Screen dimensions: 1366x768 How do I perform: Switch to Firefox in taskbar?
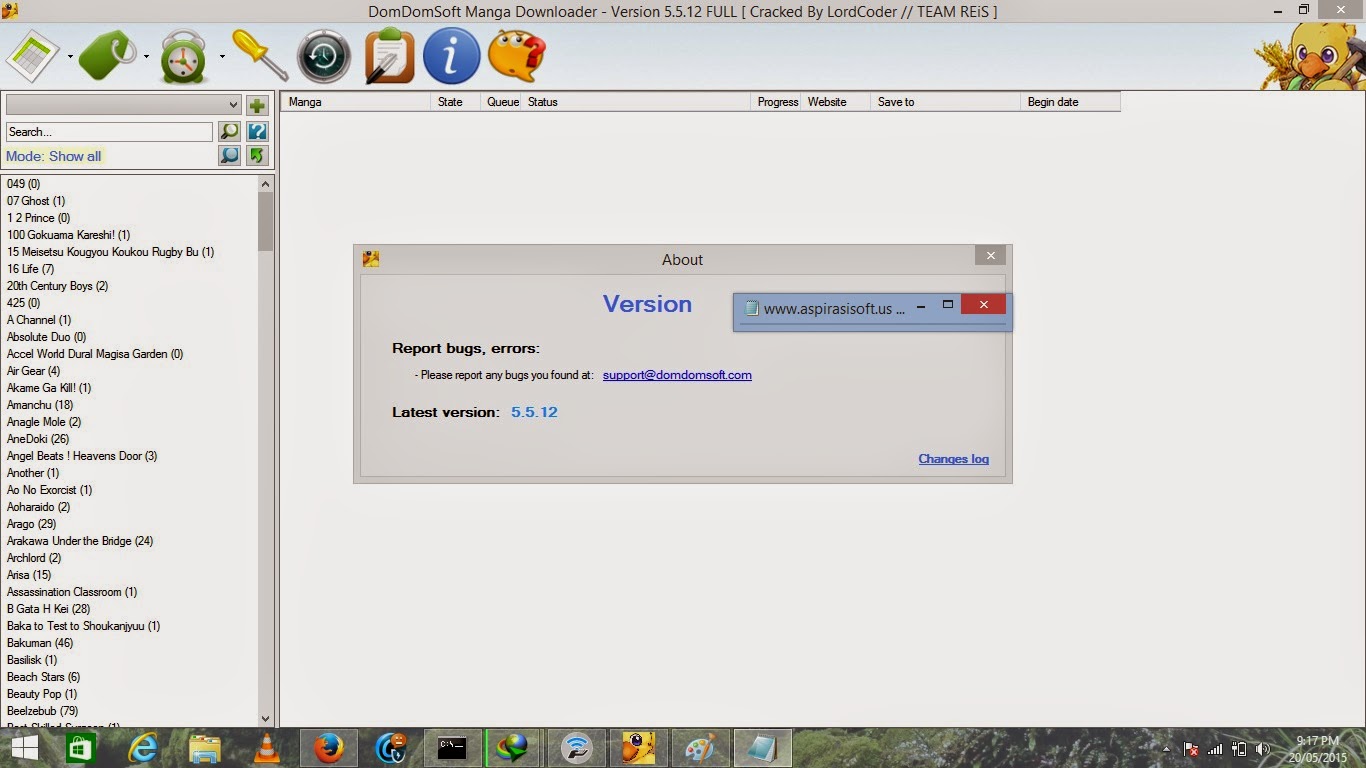pyautogui.click(x=328, y=748)
